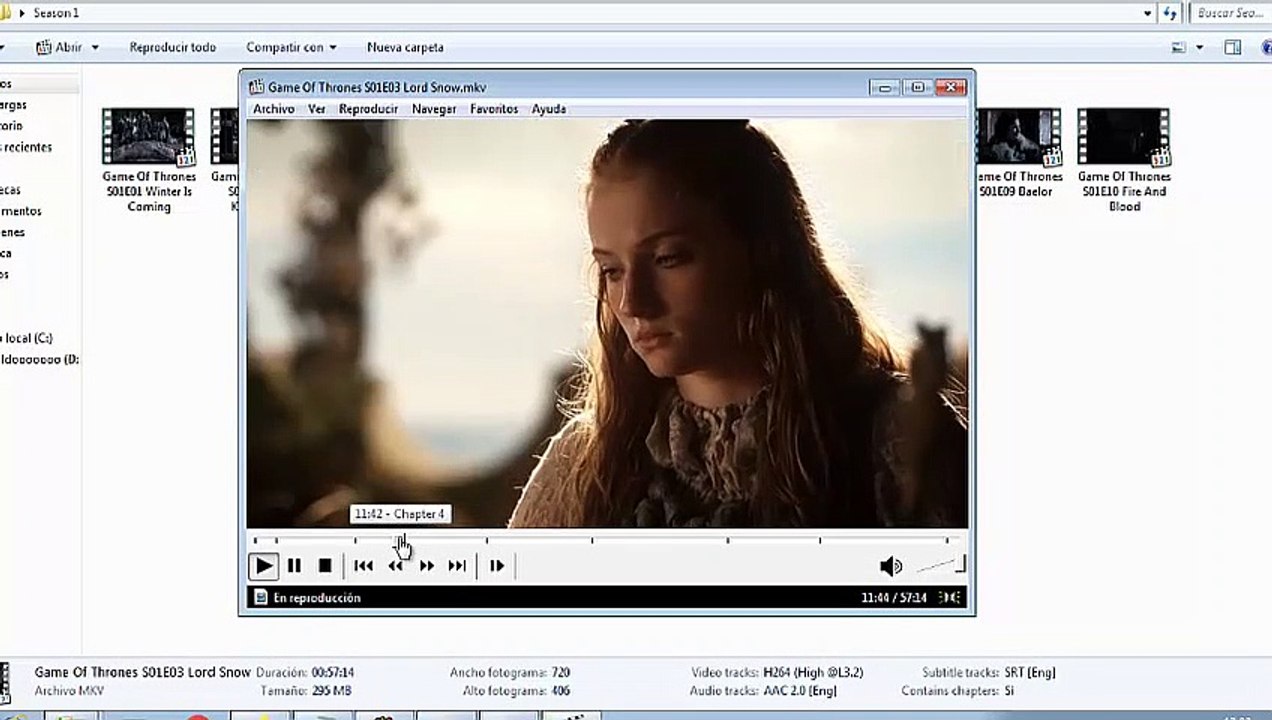
Task: Click the seek bar near Chapter 4
Action: (400, 541)
